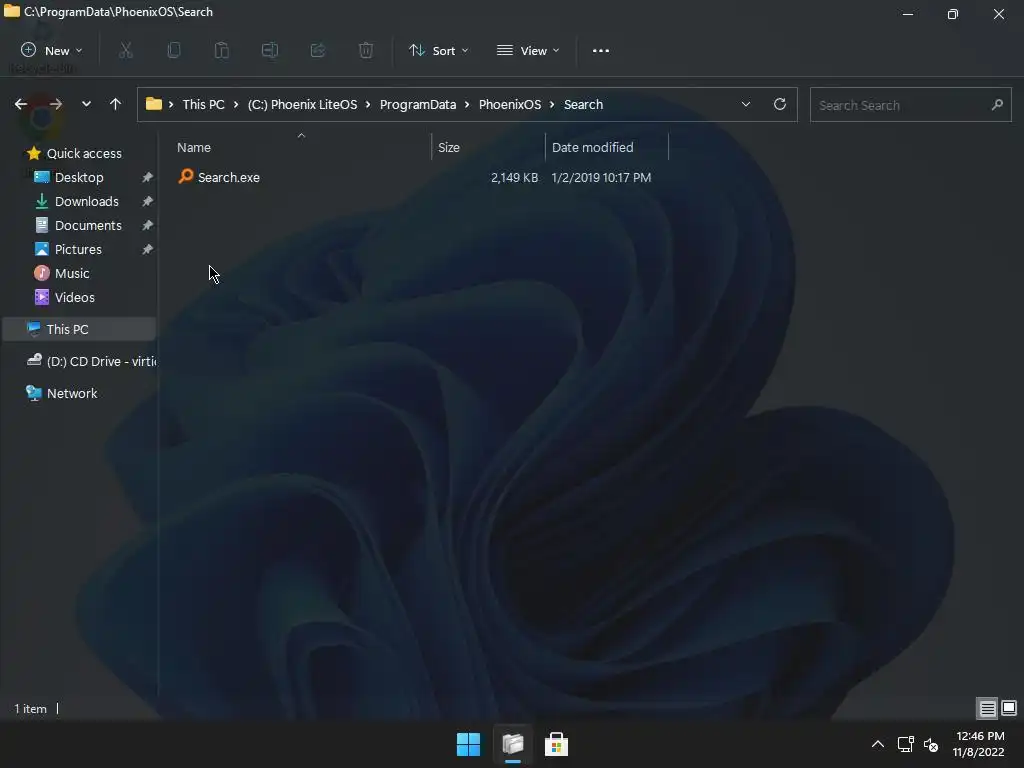
Task: Open Videos in the sidebar
Action: click(74, 297)
